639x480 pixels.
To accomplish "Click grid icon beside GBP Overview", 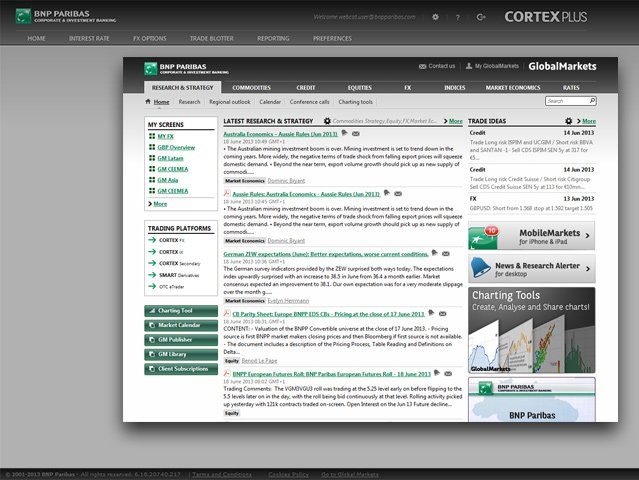I will tap(152, 147).
